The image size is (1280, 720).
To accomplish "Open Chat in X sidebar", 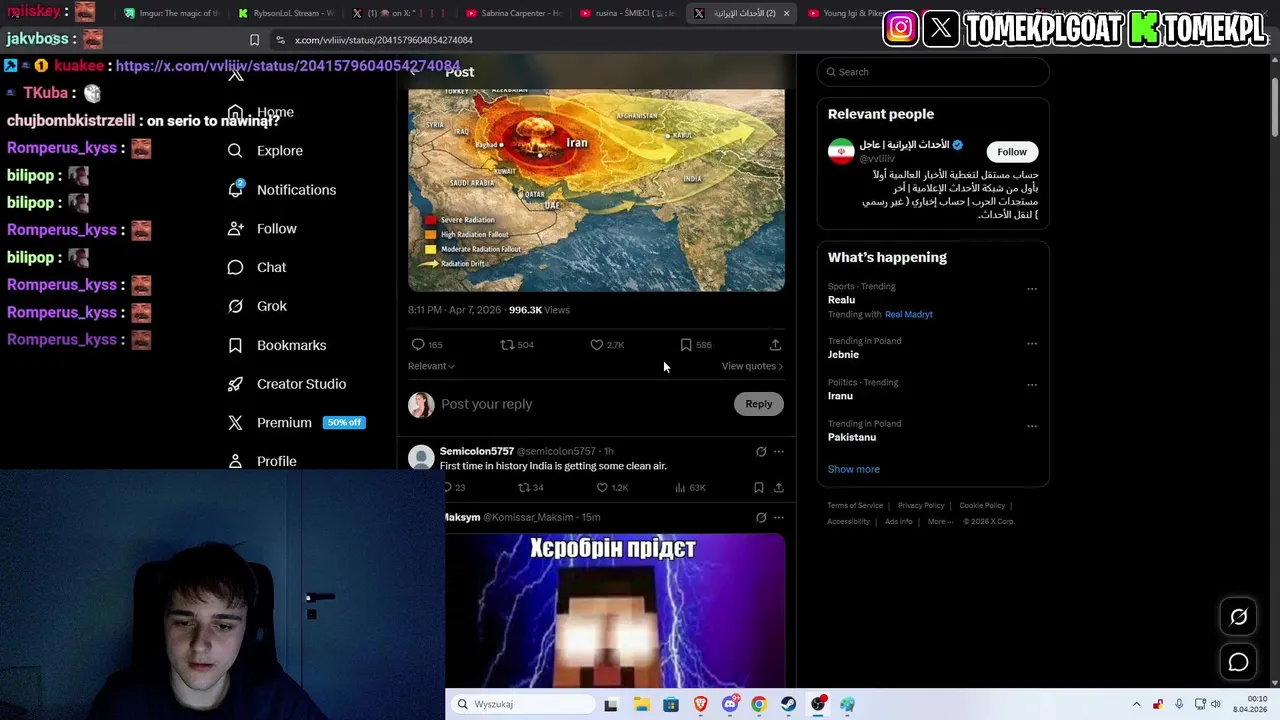I will 257,268.
